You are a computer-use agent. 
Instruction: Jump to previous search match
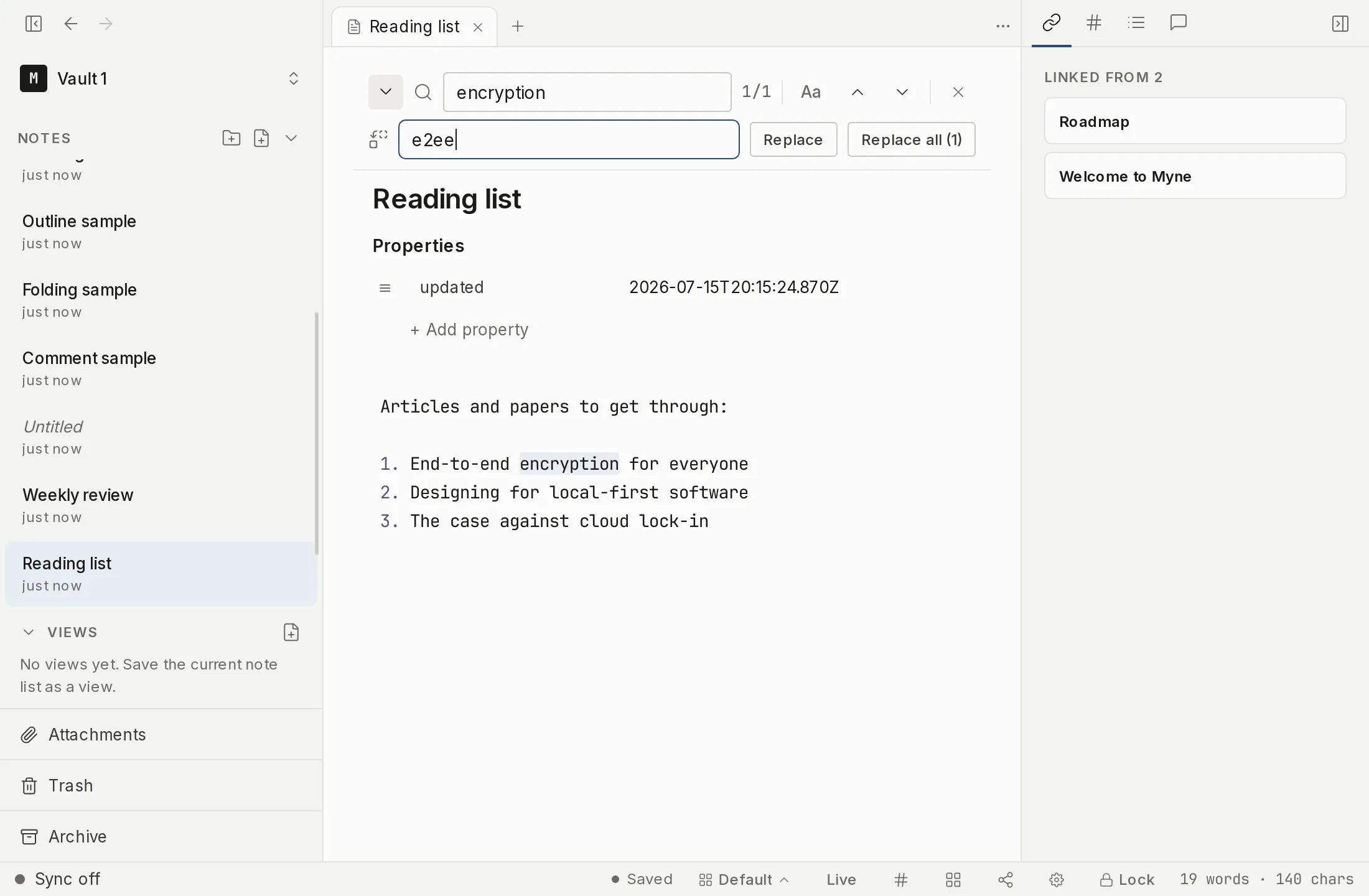(857, 92)
